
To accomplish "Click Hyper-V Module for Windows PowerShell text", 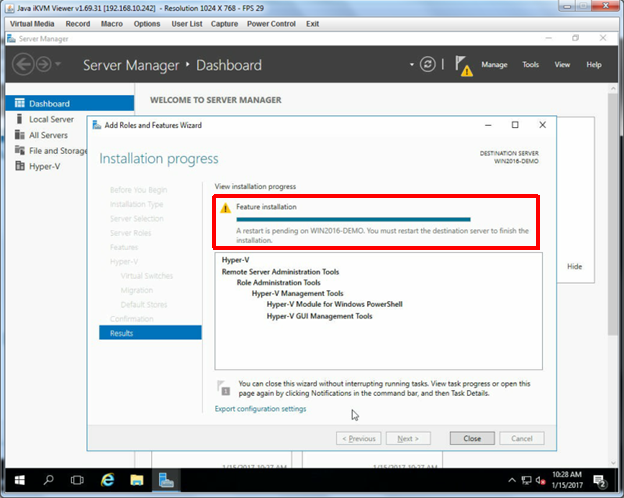I will pos(334,304).
